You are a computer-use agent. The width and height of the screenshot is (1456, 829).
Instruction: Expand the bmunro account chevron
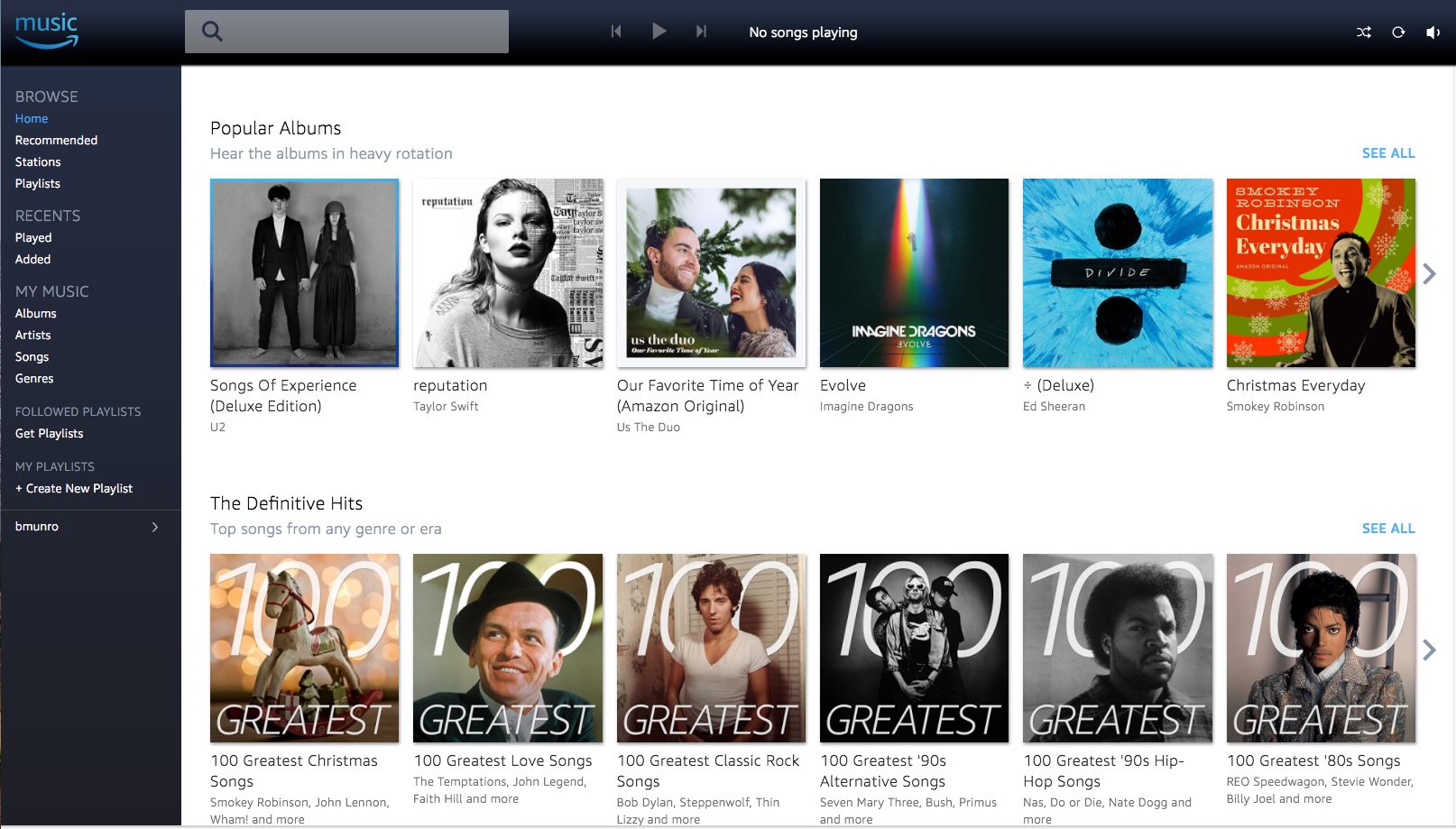155,527
